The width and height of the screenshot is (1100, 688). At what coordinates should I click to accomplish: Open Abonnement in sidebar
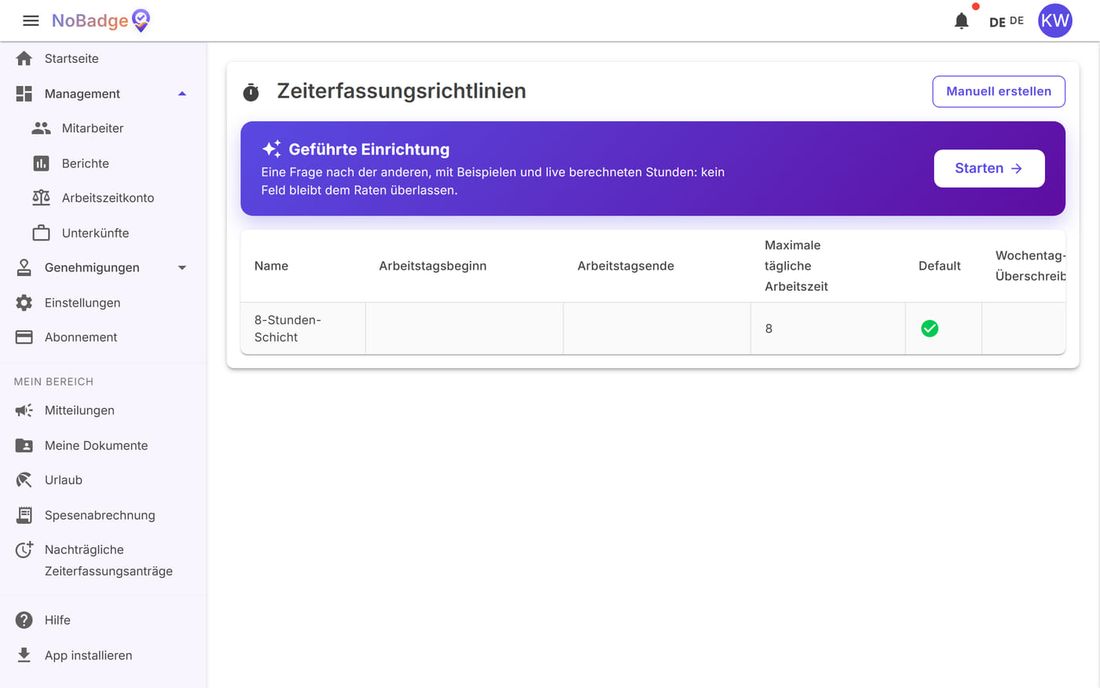click(x=81, y=337)
